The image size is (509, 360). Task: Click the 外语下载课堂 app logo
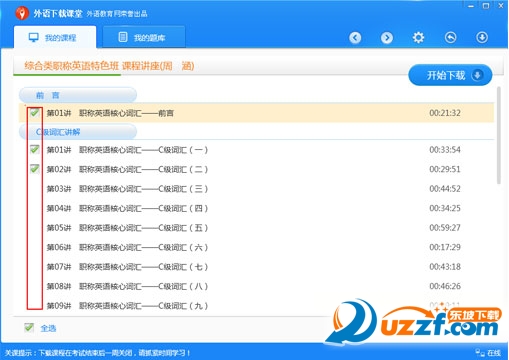click(22, 13)
